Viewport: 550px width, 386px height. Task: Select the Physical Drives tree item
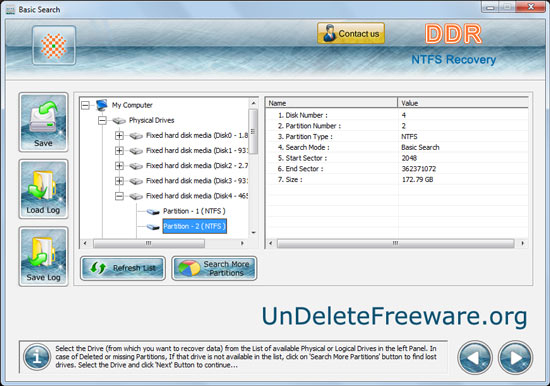click(152, 120)
